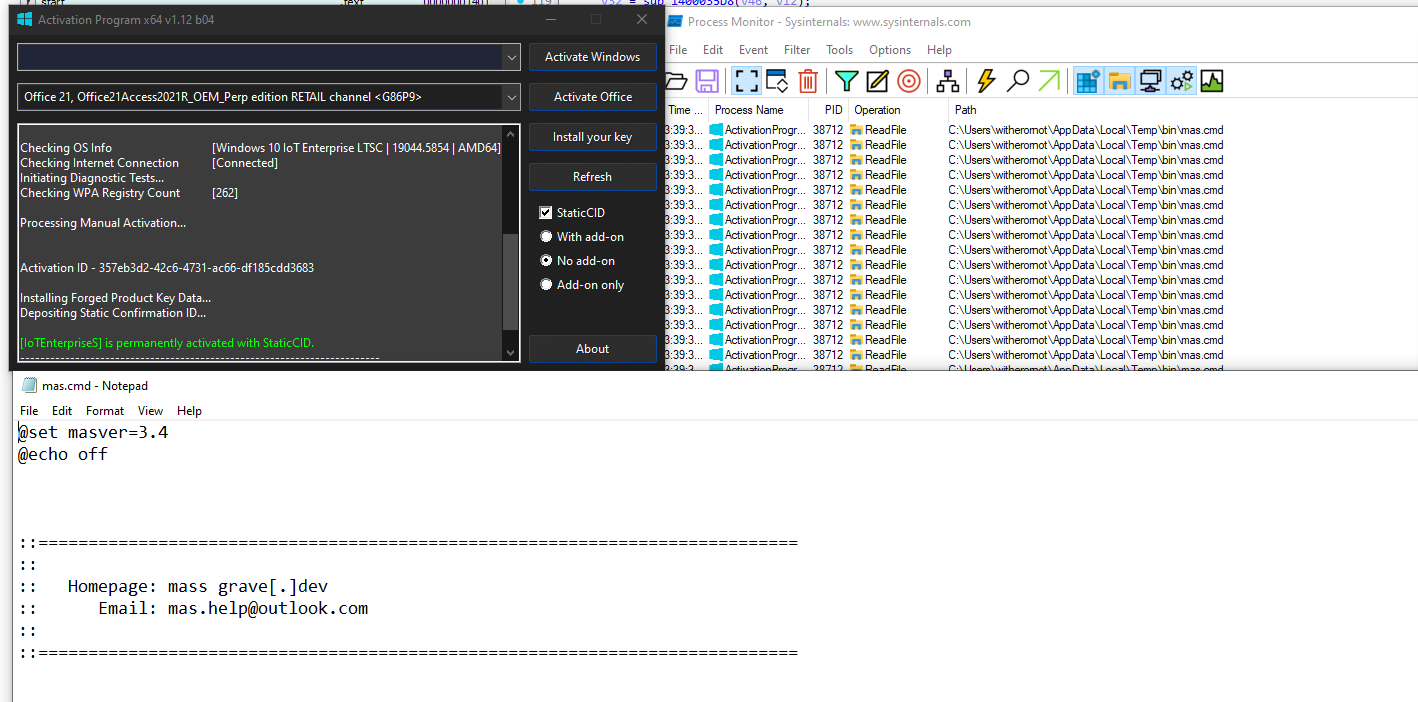The height and width of the screenshot is (702, 1418).
Task: Click the Time column header in Process Monitor
Action: [685, 110]
